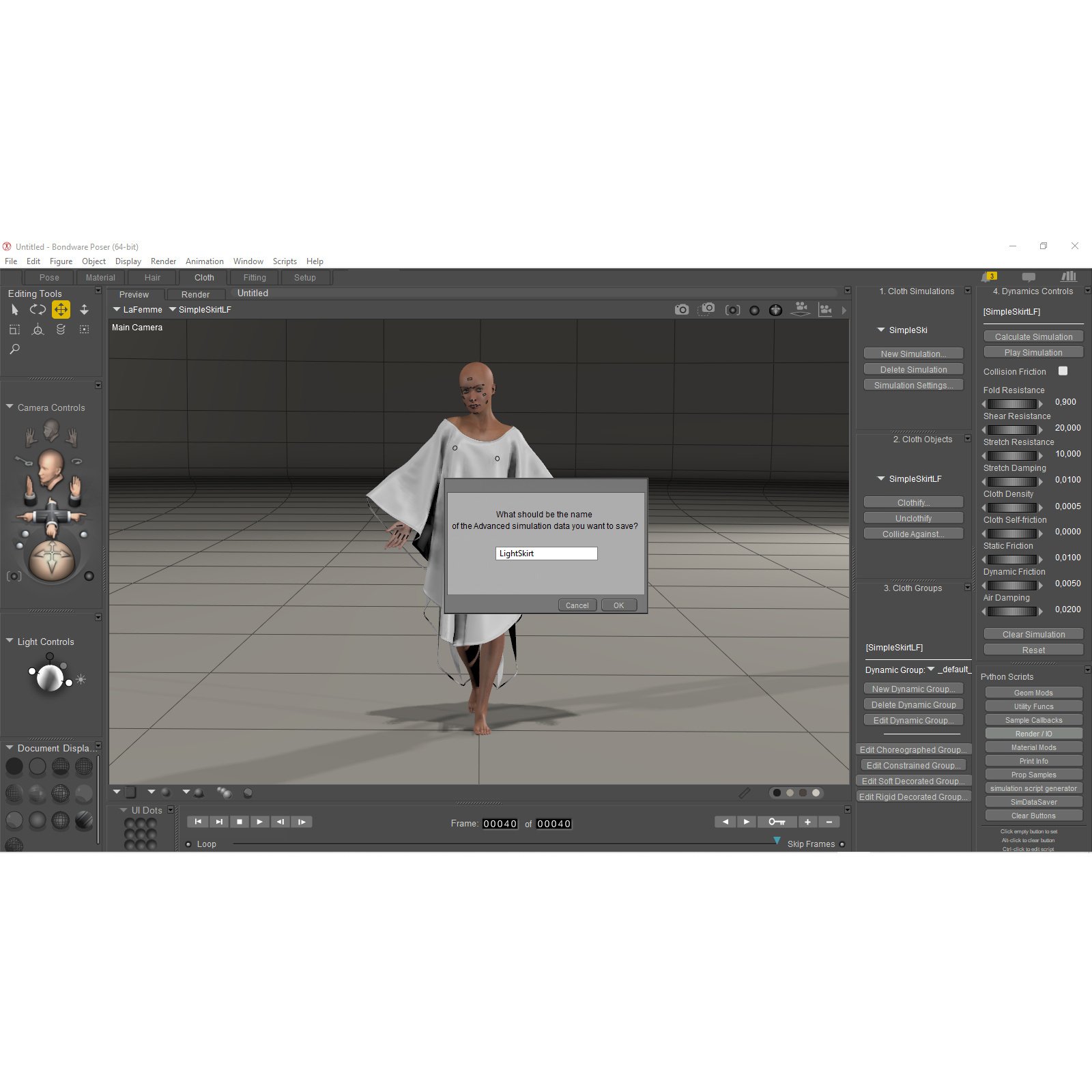Click the stop button in the animation controls
Screen dimensions: 1092x1092
239,822
